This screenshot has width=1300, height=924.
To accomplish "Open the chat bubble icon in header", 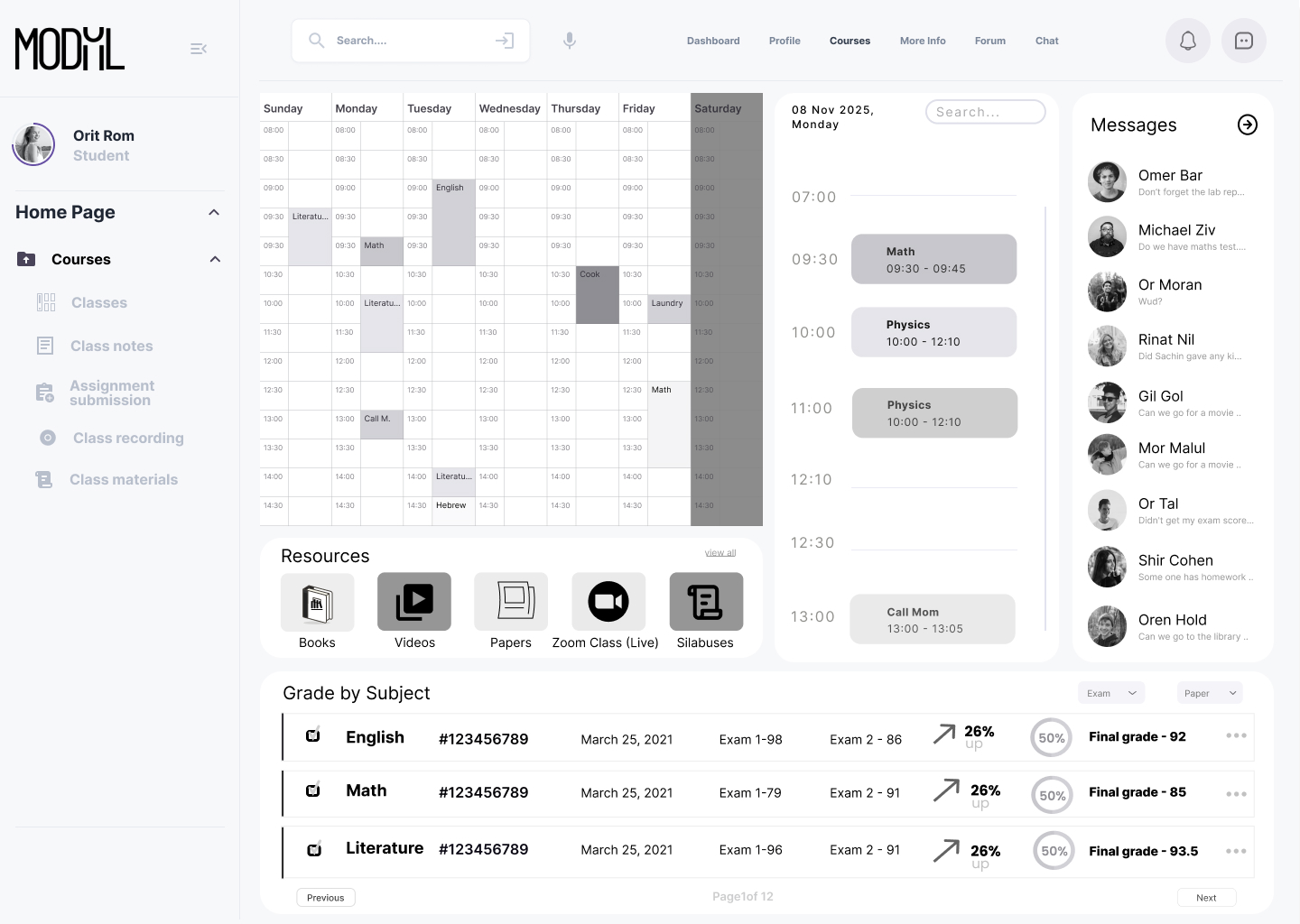I will click(1243, 41).
